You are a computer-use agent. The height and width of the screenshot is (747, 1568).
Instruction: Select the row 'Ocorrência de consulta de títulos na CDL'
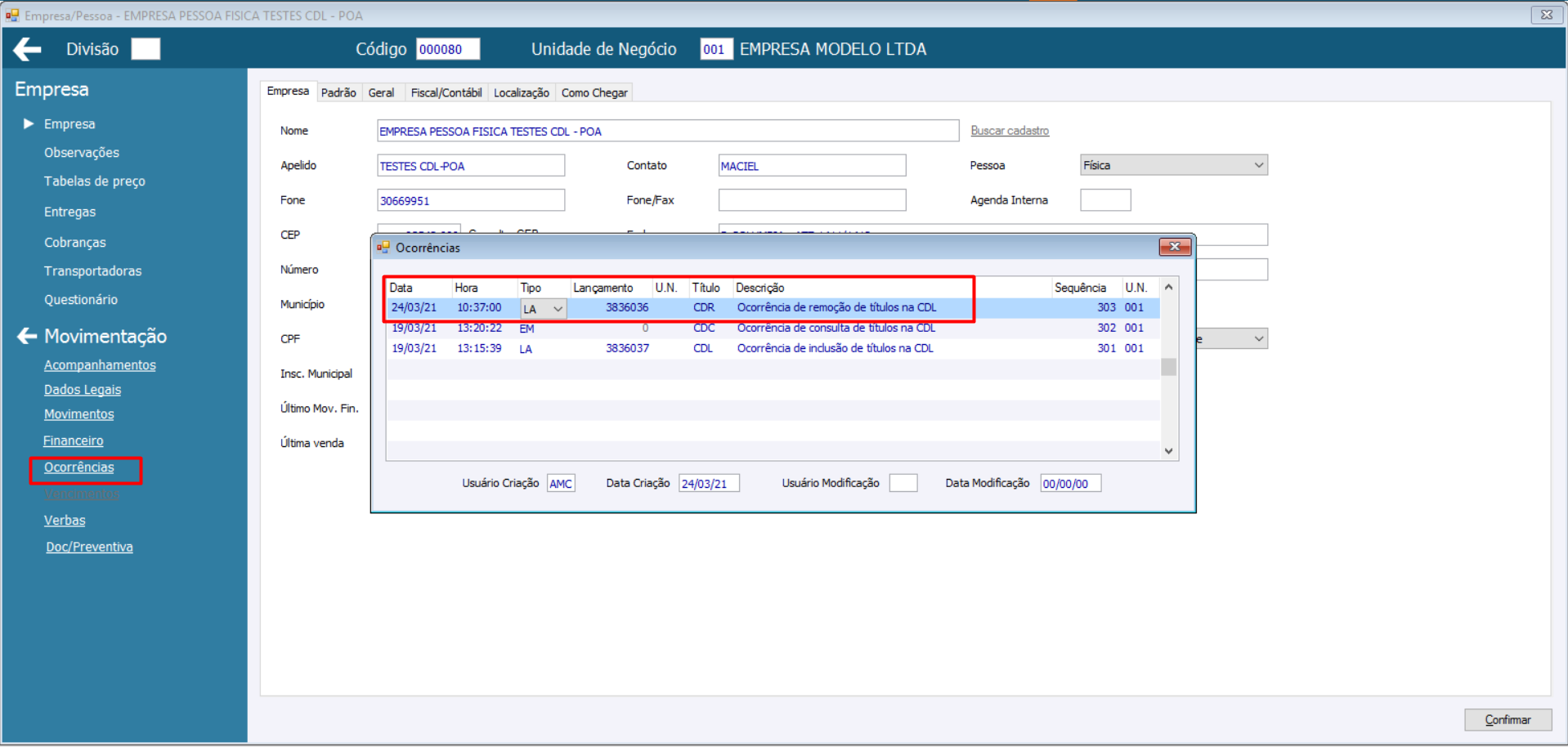[773, 328]
